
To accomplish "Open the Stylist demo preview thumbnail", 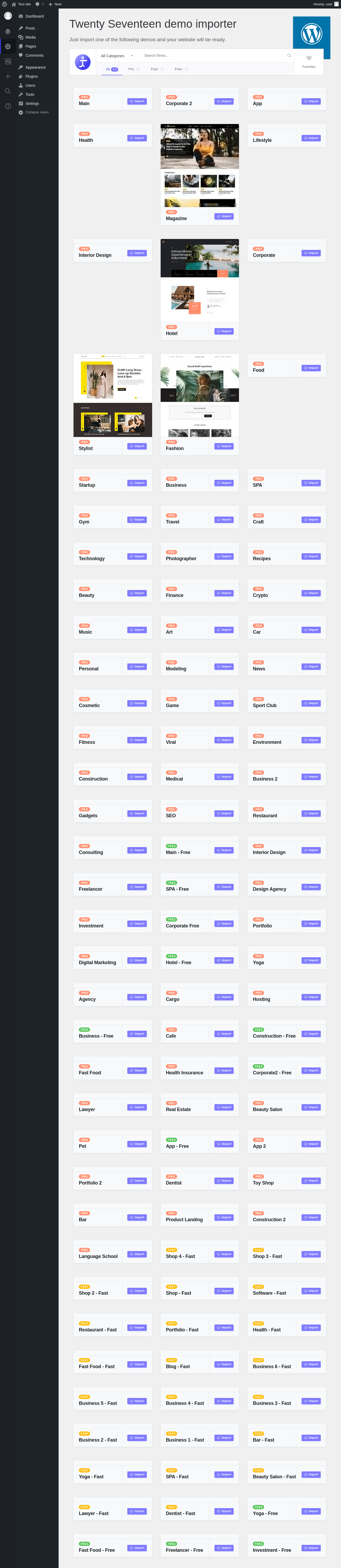I will [x=113, y=396].
